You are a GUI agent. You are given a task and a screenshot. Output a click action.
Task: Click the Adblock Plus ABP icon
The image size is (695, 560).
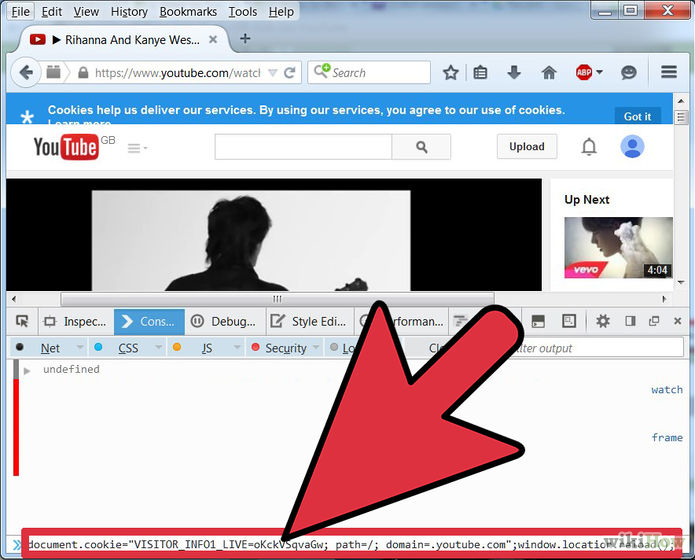tap(584, 72)
